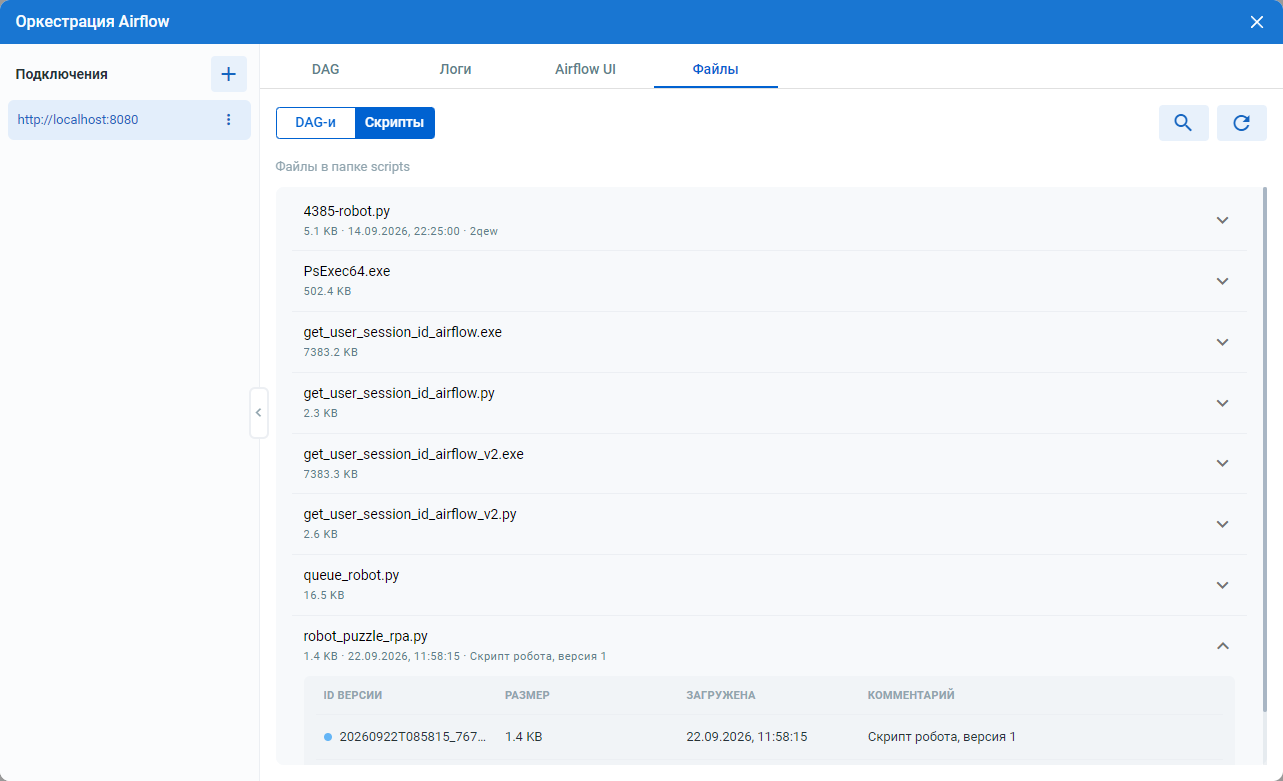Image resolution: width=1283 pixels, height=781 pixels.
Task: Refresh the scripts file list
Action: click(1242, 123)
